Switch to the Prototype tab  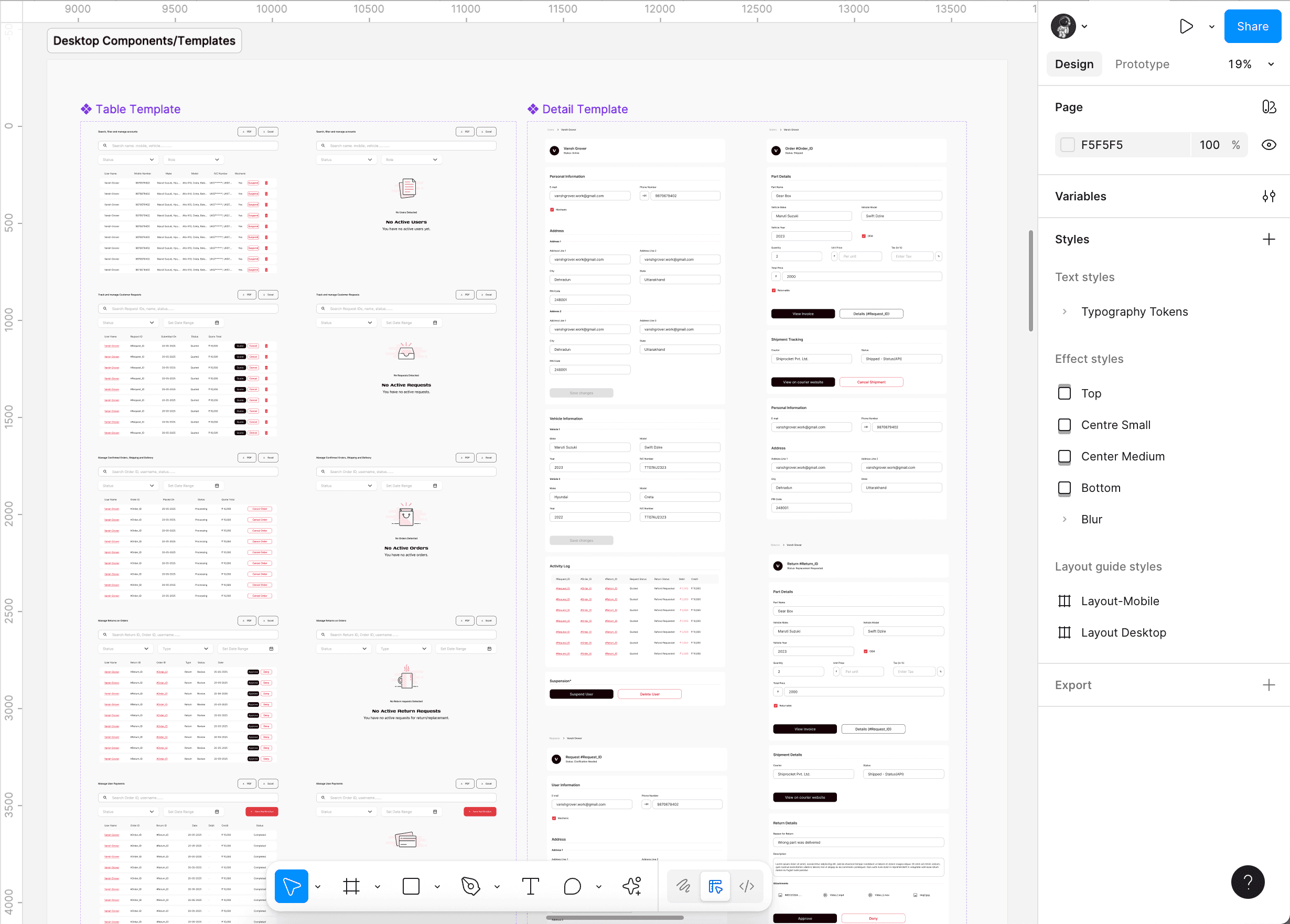1142,65
